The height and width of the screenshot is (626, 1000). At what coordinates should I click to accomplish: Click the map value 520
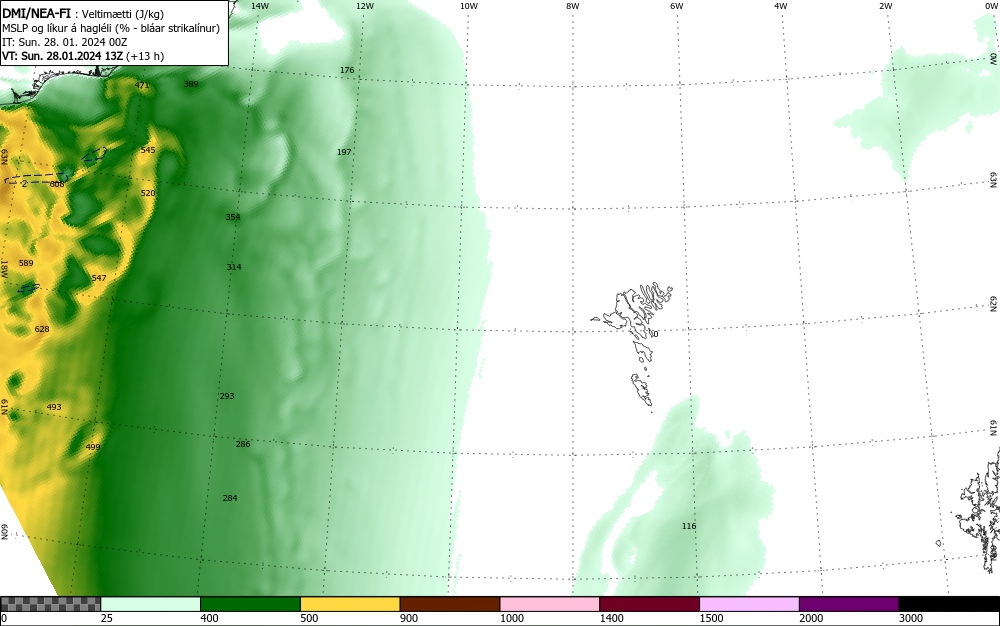pos(148,193)
